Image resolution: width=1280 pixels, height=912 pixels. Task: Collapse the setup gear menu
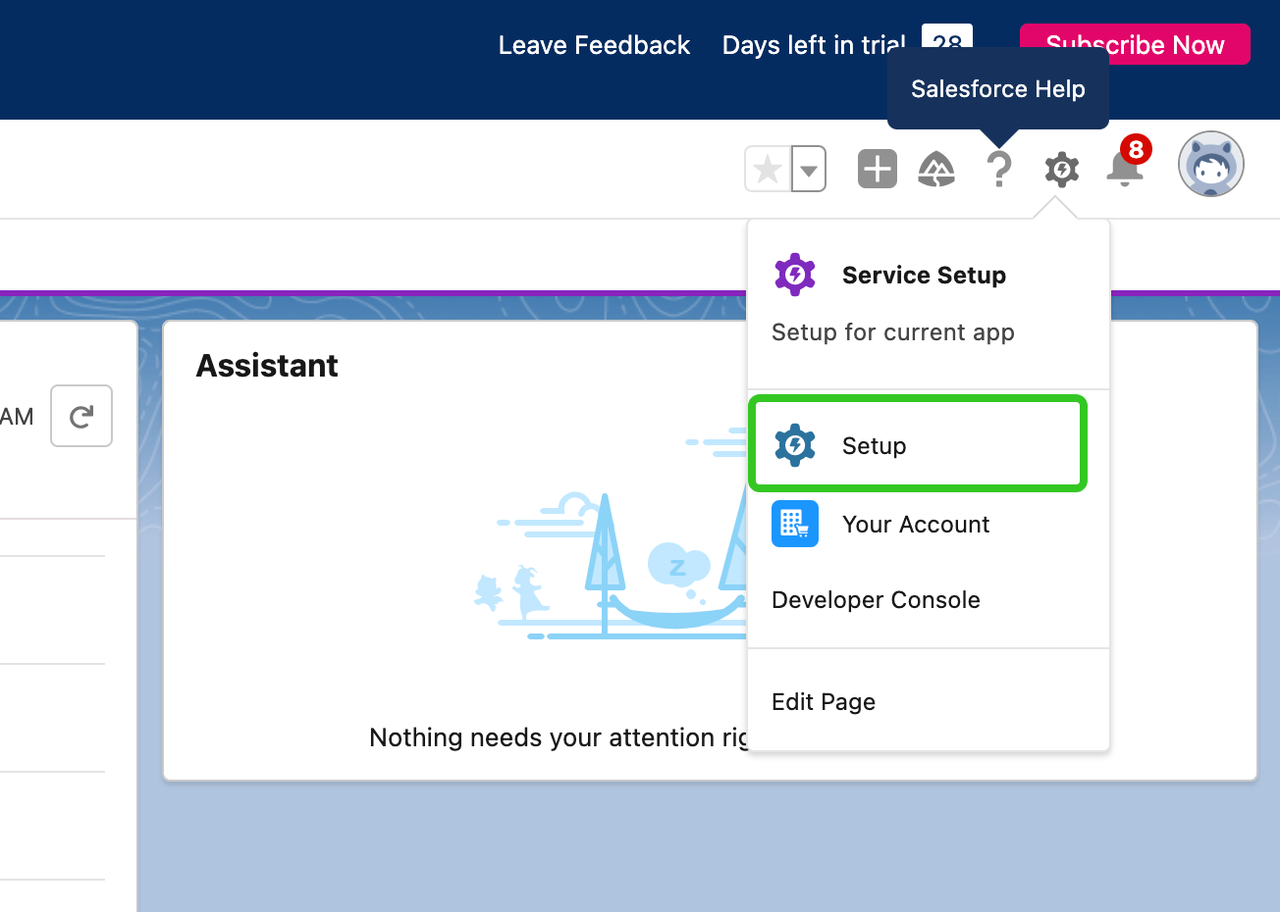(1061, 170)
